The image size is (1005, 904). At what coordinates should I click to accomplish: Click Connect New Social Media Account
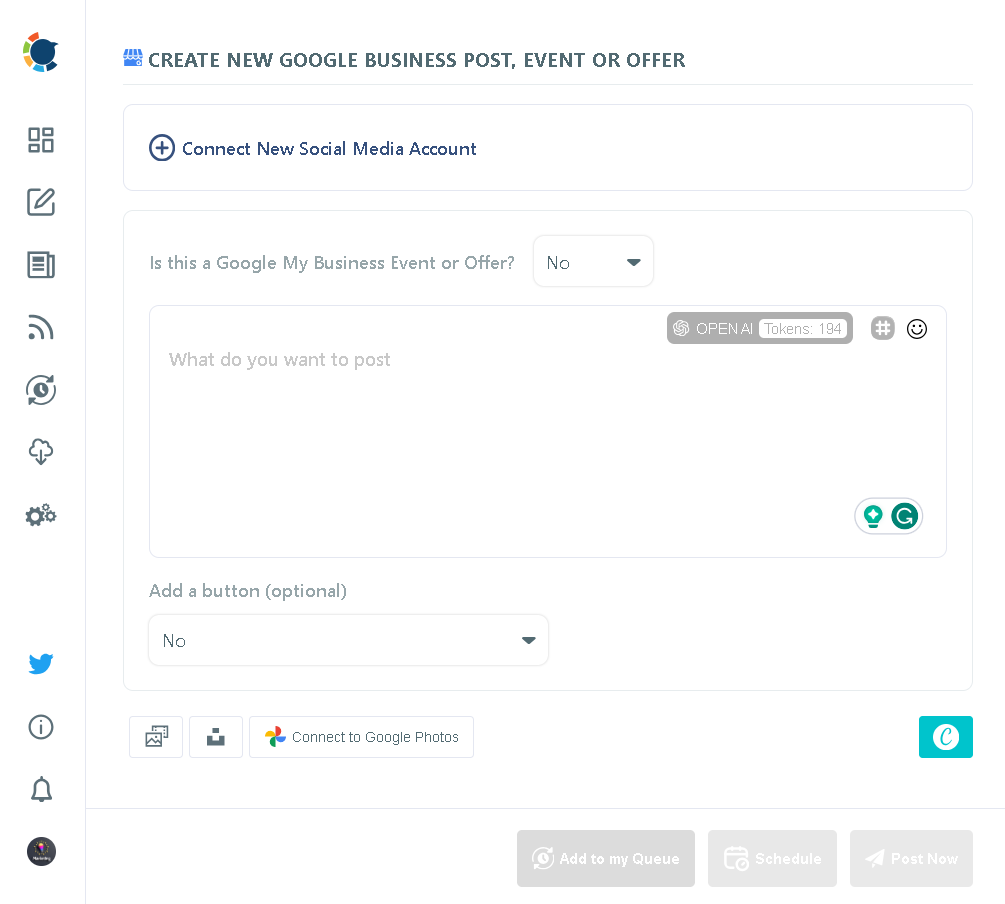[312, 148]
